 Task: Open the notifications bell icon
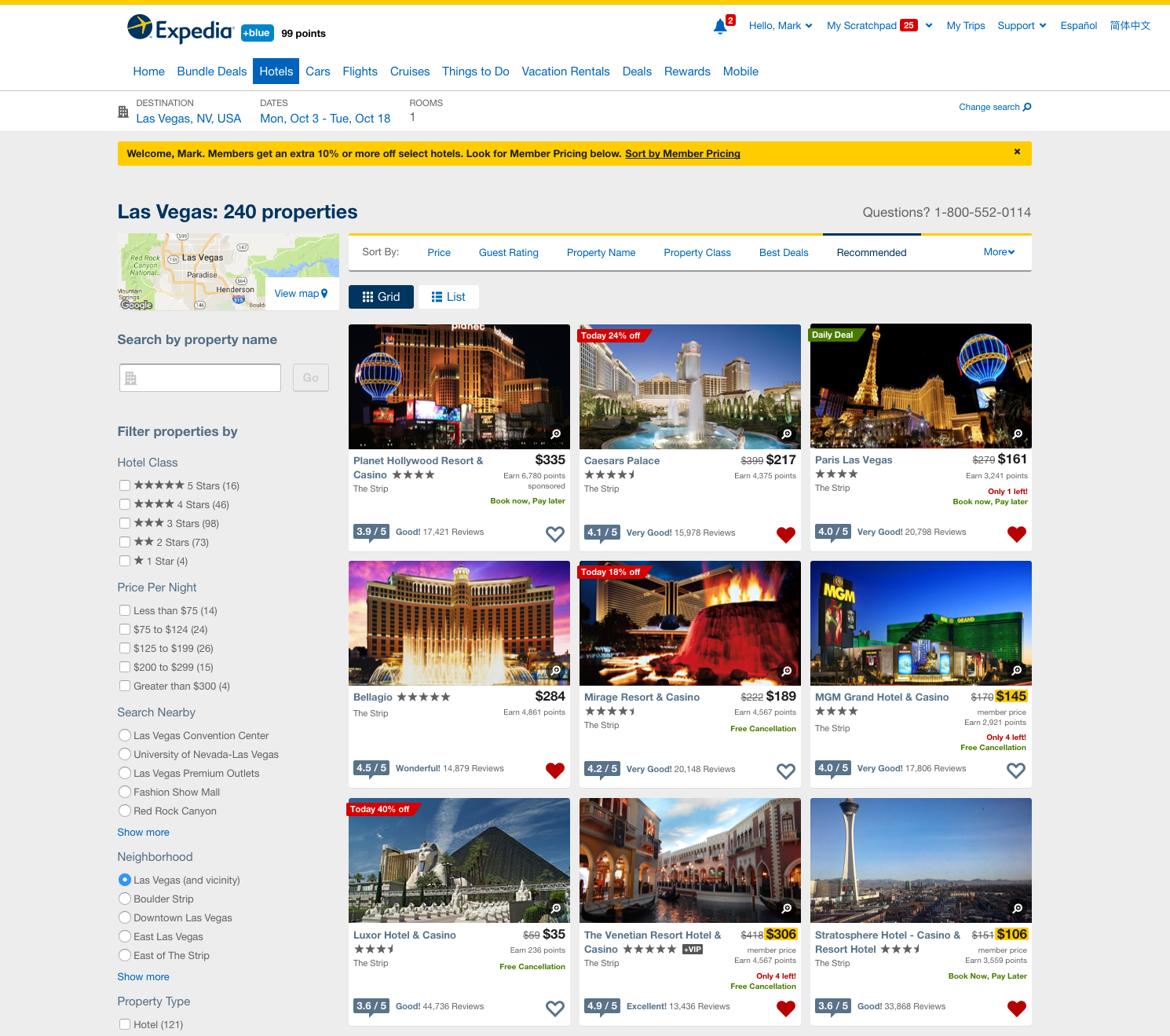tap(720, 27)
